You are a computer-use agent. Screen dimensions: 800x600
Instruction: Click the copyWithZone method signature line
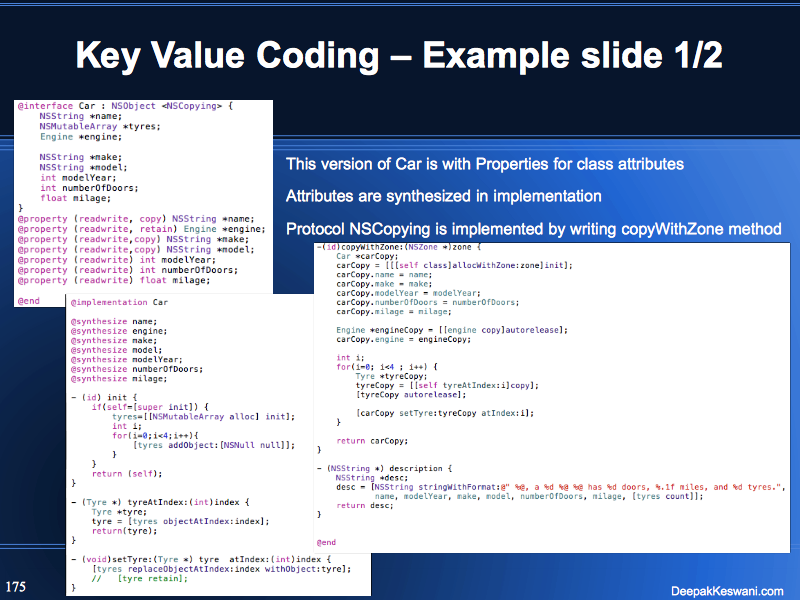(399, 246)
